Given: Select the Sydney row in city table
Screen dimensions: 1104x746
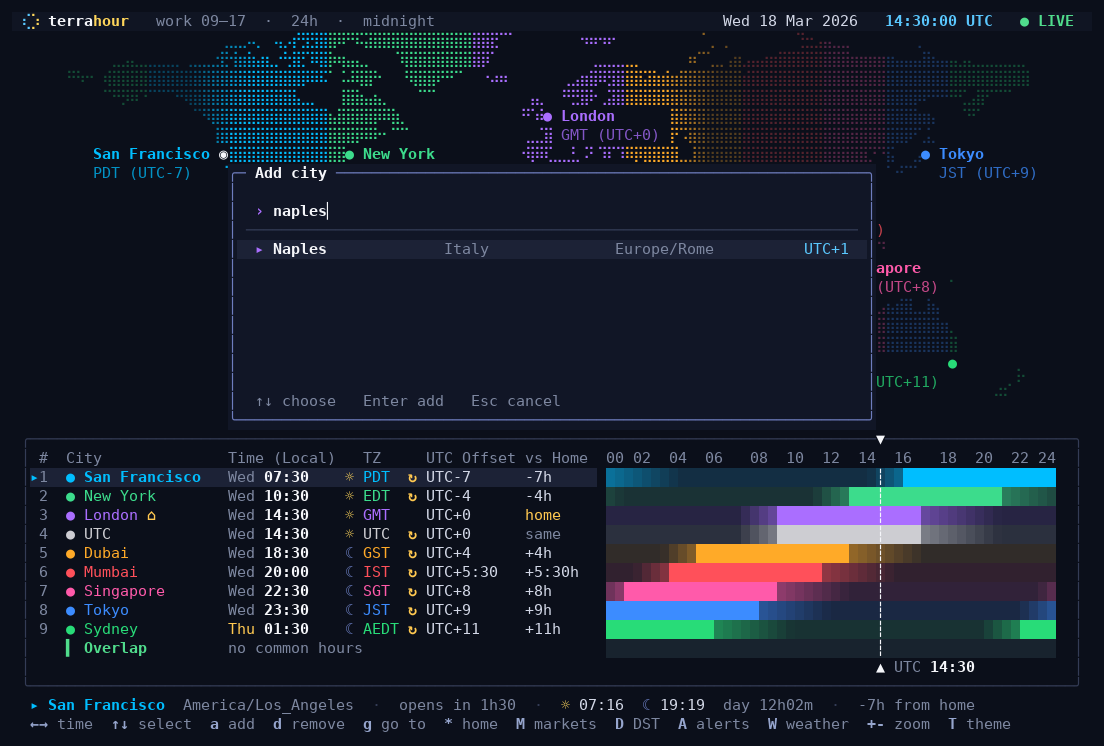Looking at the screenshot, I should coord(313,629).
